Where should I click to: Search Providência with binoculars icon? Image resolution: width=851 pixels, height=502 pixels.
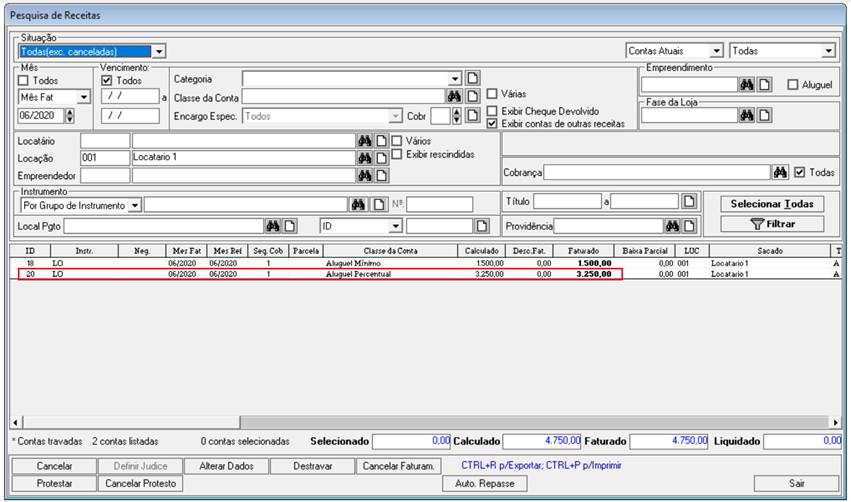672,226
